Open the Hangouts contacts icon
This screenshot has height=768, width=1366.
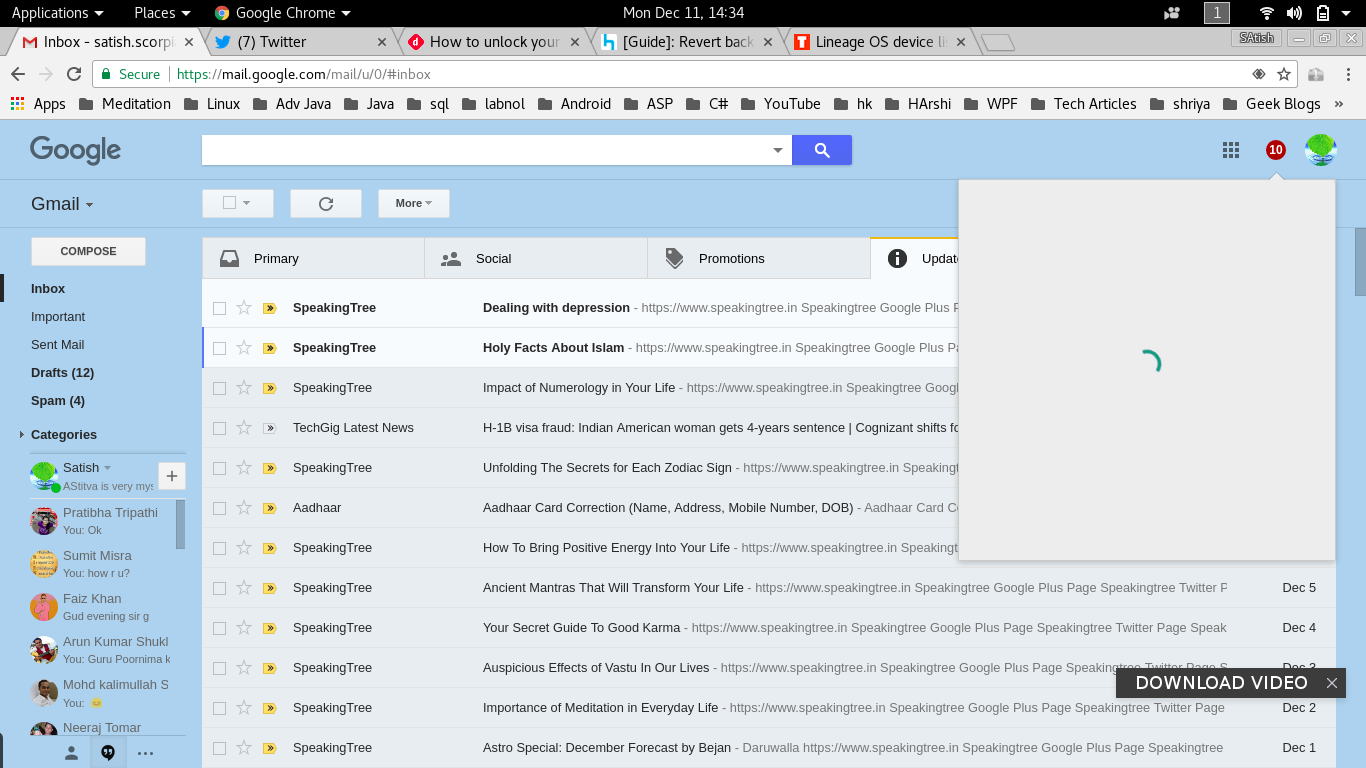71,753
